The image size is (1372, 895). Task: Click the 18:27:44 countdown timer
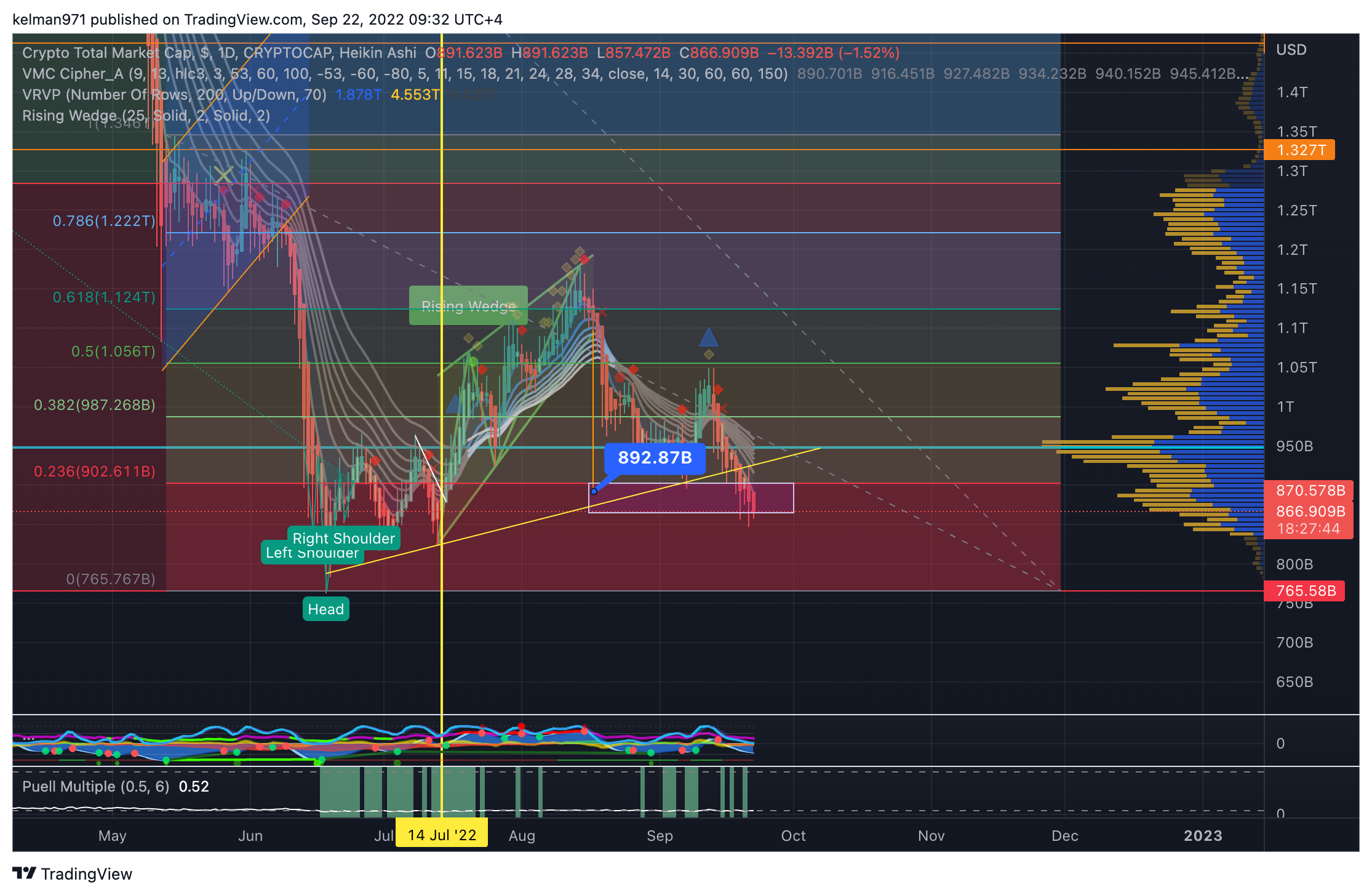pyautogui.click(x=1309, y=529)
